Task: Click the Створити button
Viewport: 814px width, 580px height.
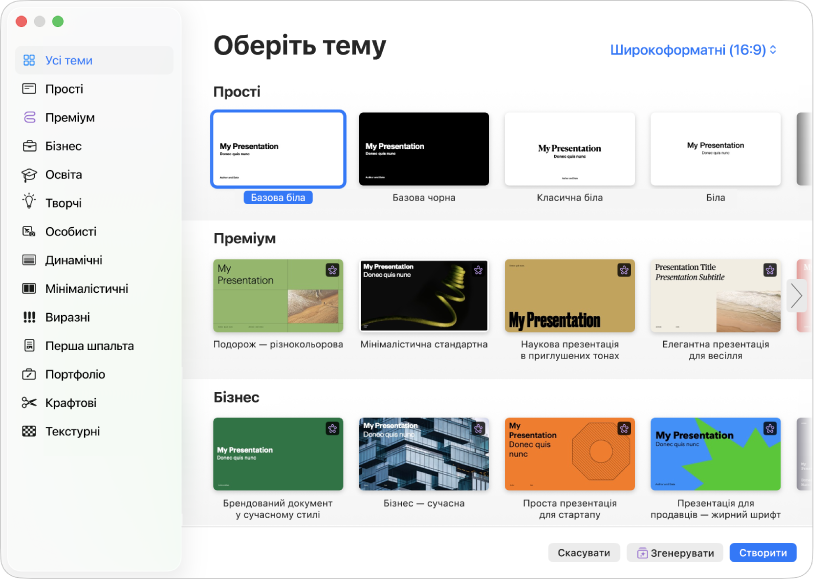Action: [x=763, y=553]
